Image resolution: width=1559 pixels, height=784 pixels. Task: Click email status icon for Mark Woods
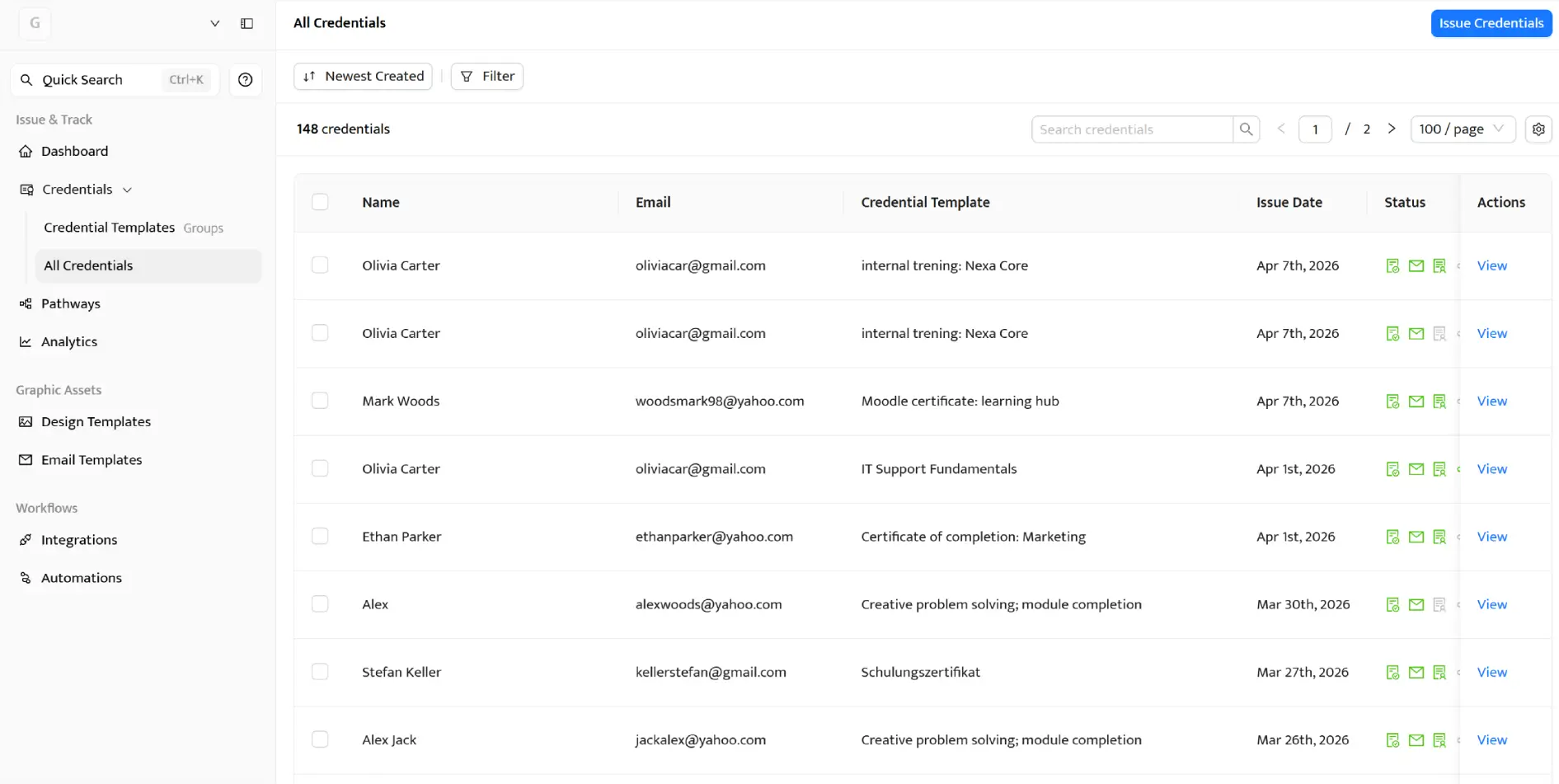[x=1416, y=401]
